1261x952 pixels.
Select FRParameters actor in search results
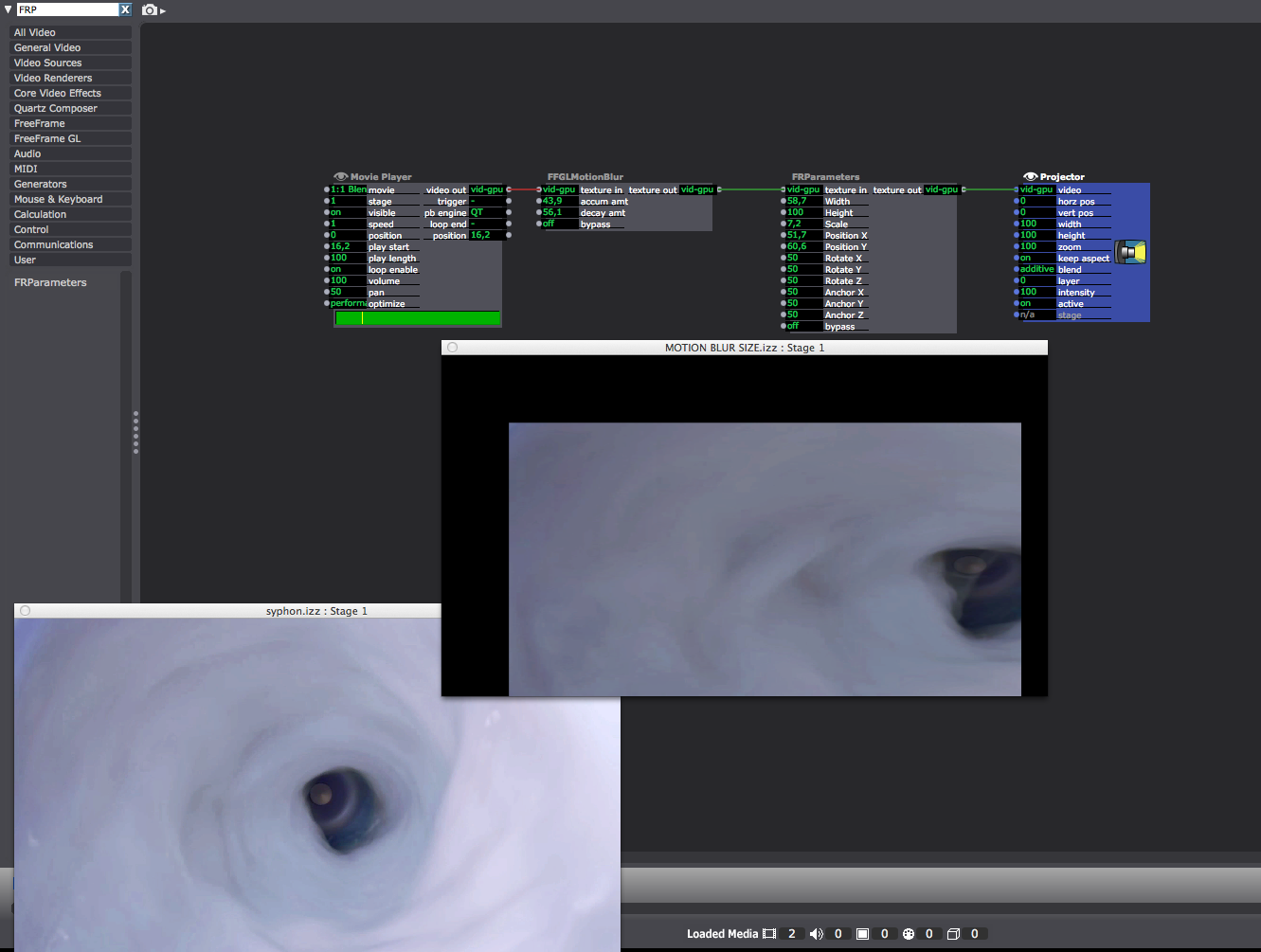coord(50,282)
